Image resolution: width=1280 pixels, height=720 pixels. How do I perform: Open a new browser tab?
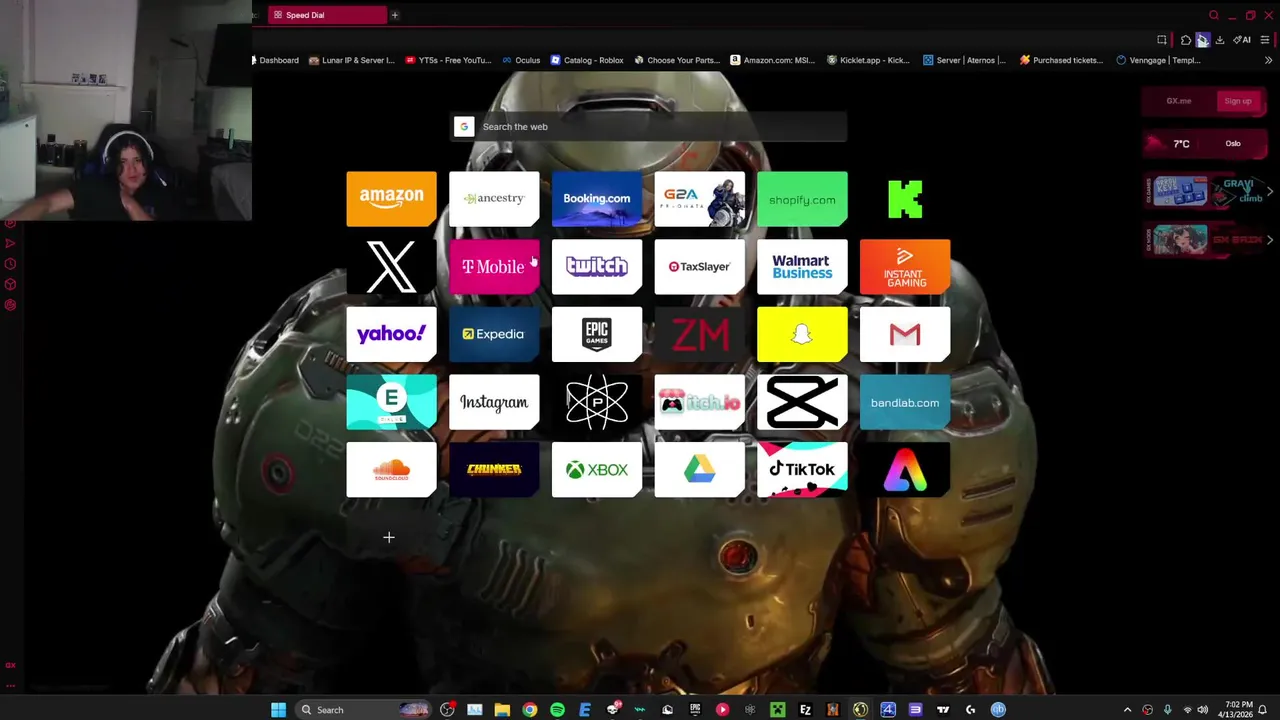[394, 15]
